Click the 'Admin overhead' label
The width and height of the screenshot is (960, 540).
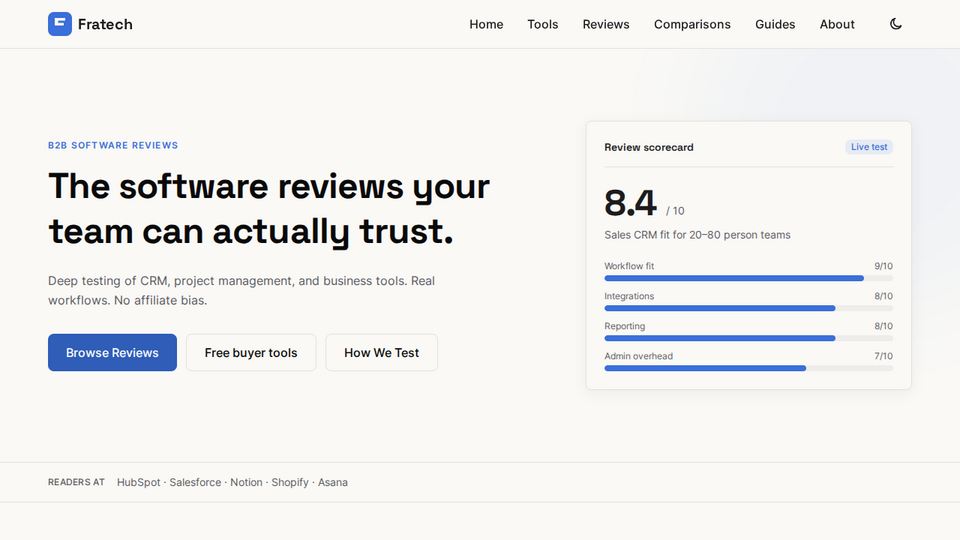pos(639,356)
